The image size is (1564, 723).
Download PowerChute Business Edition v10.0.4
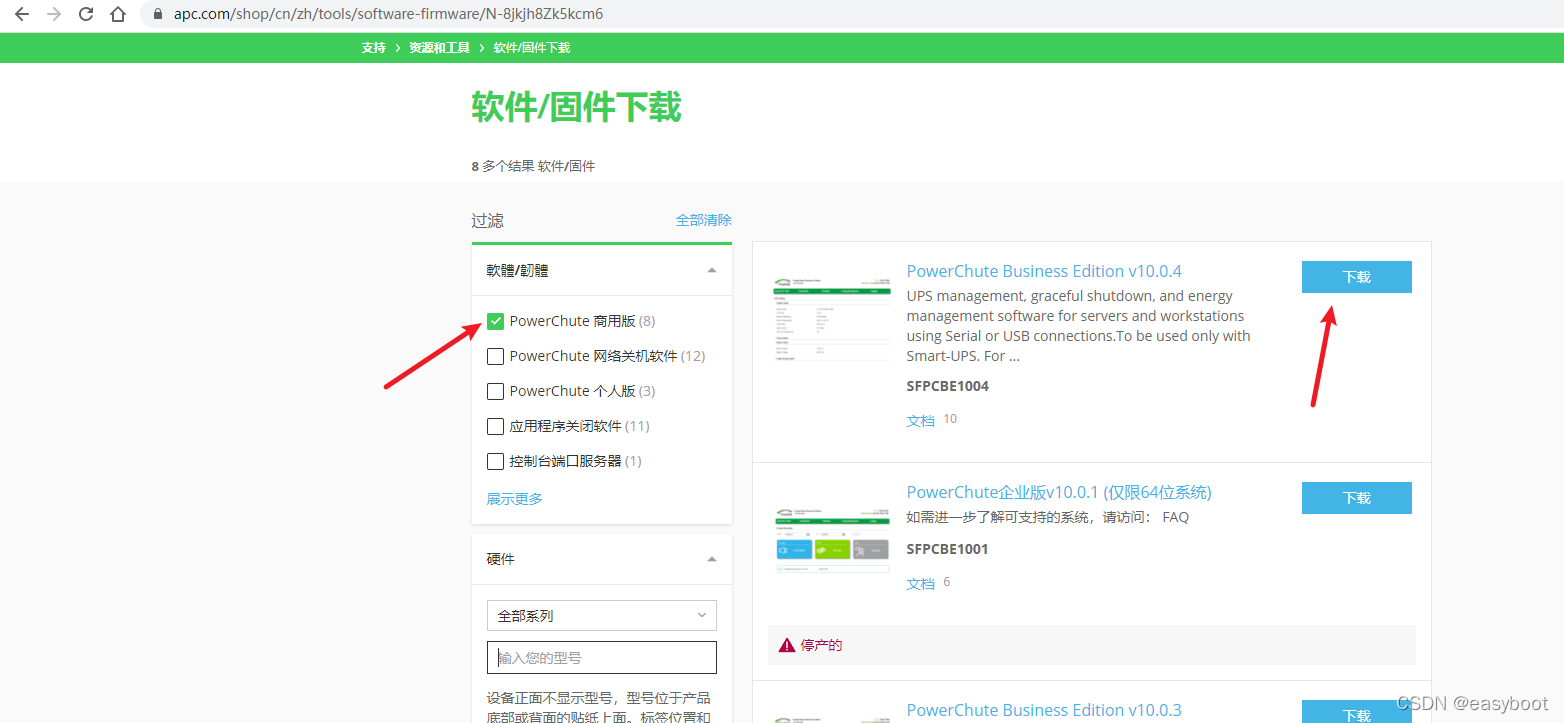pyautogui.click(x=1357, y=277)
